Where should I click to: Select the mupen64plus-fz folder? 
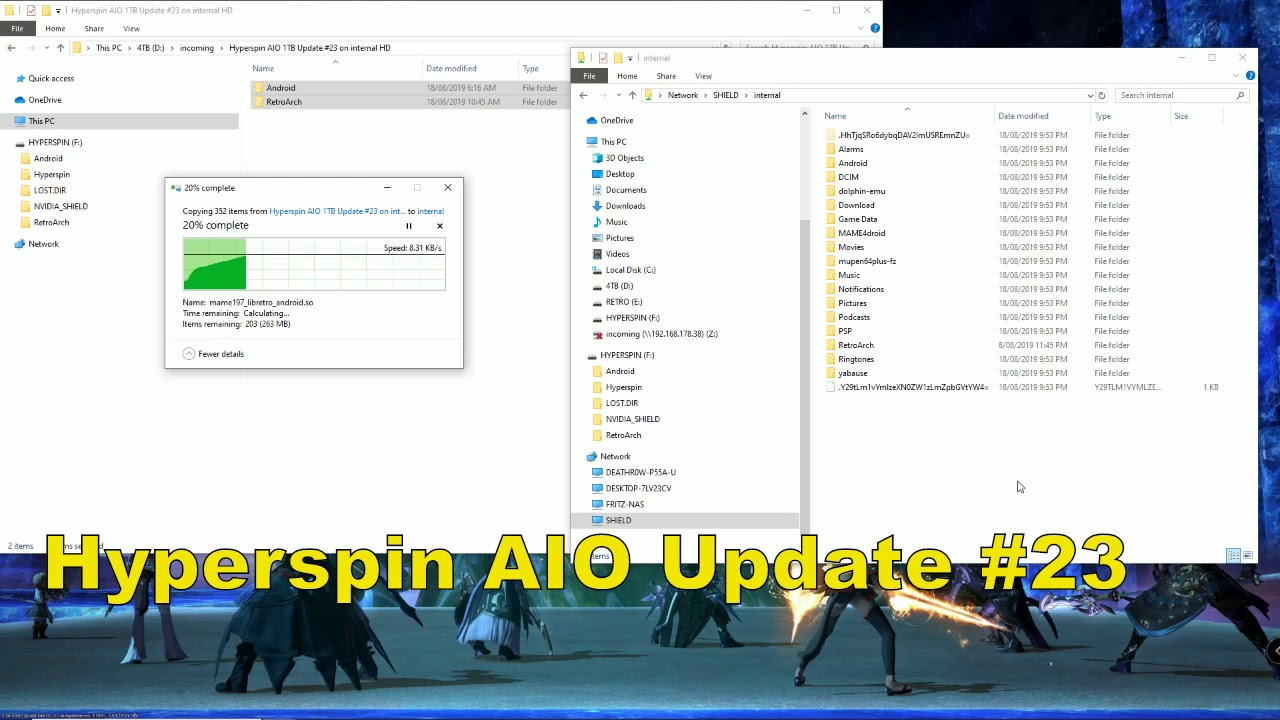[x=866, y=261]
